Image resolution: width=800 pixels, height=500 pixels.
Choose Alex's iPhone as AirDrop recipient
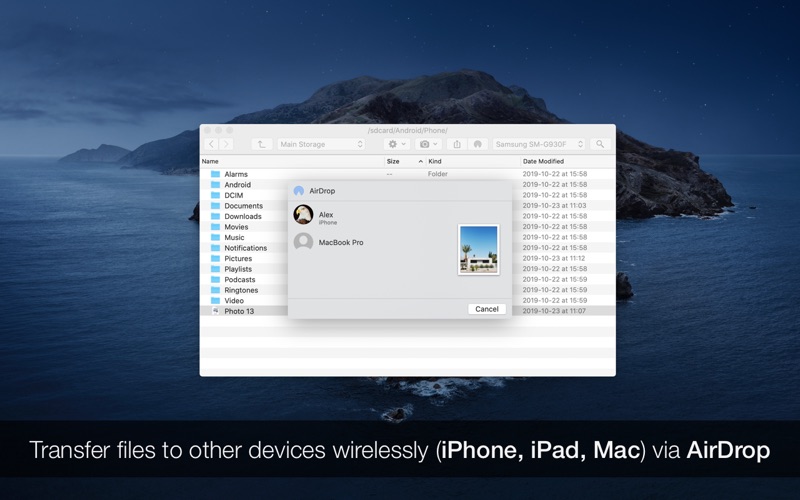(315, 215)
